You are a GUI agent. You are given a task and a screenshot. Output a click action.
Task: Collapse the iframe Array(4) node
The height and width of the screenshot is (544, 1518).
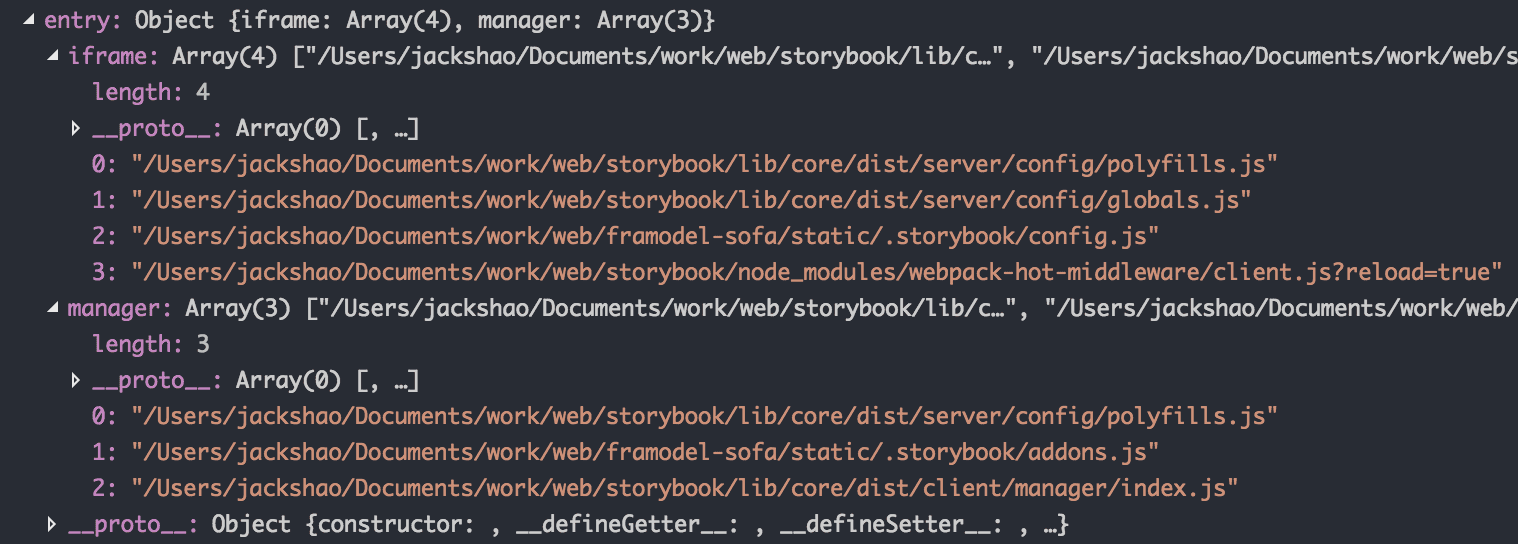coord(53,57)
